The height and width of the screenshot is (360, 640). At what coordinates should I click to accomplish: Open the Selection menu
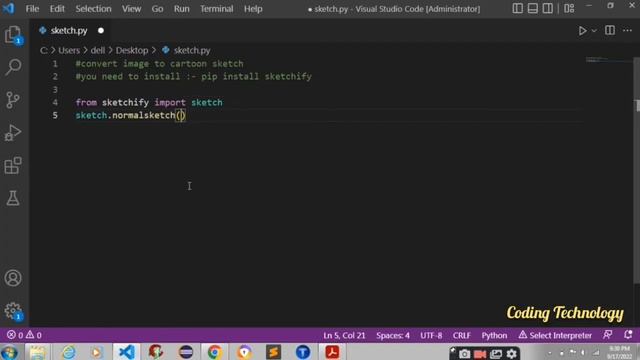pyautogui.click(x=93, y=9)
